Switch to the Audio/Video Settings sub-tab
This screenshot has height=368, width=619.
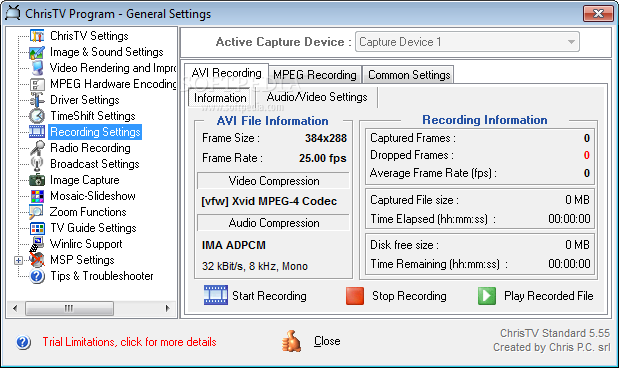coord(317,97)
